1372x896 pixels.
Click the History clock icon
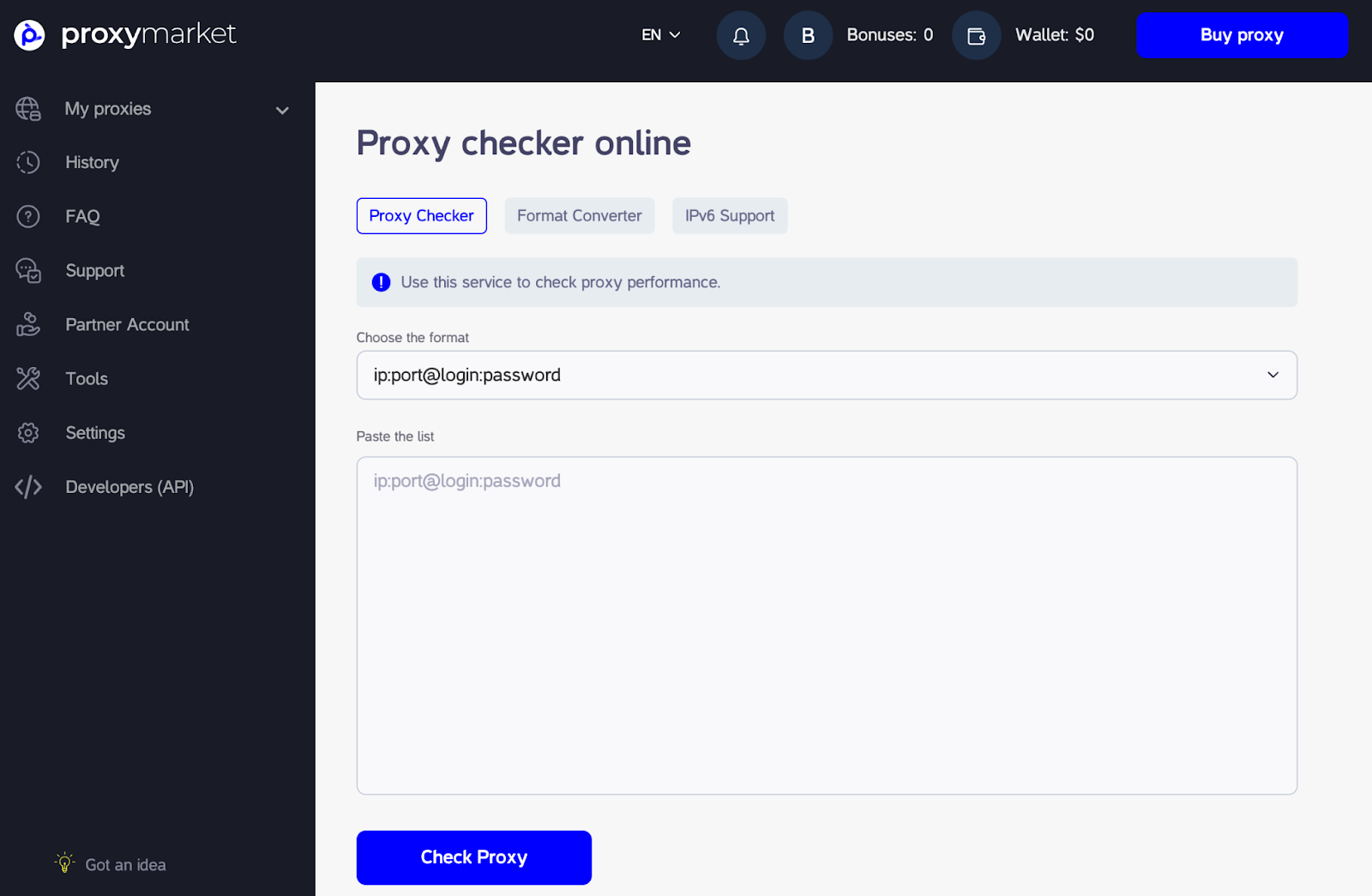pos(28,163)
